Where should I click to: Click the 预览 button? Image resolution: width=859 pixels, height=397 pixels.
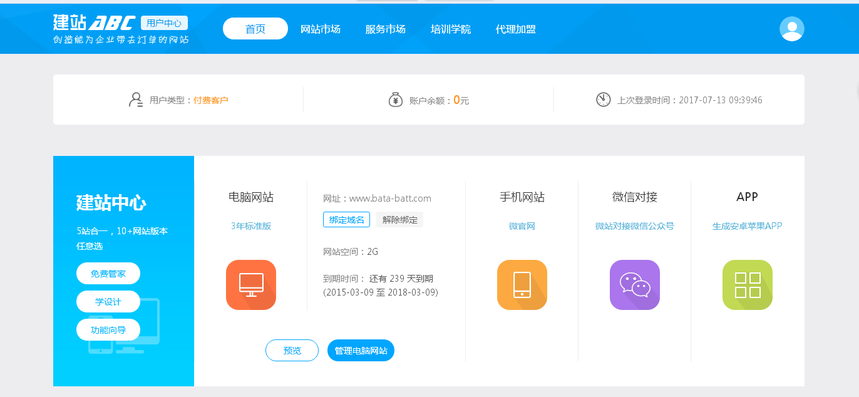click(292, 350)
